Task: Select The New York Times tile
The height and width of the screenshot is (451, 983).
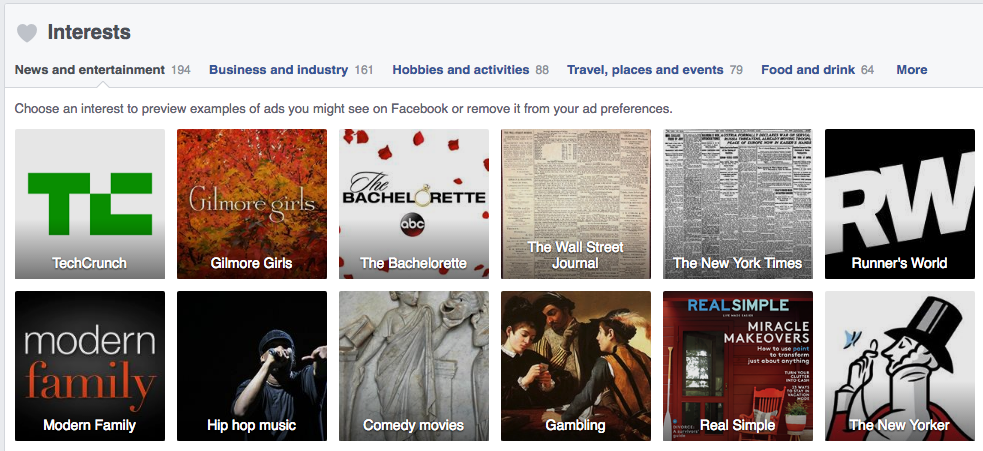Action: (738, 204)
